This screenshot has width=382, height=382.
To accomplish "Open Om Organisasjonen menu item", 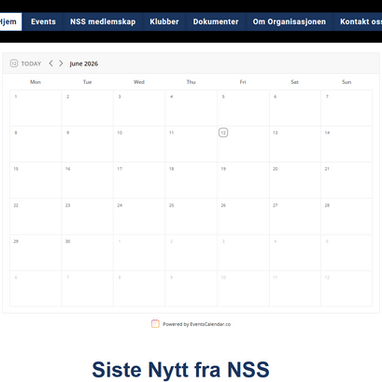I will (289, 22).
